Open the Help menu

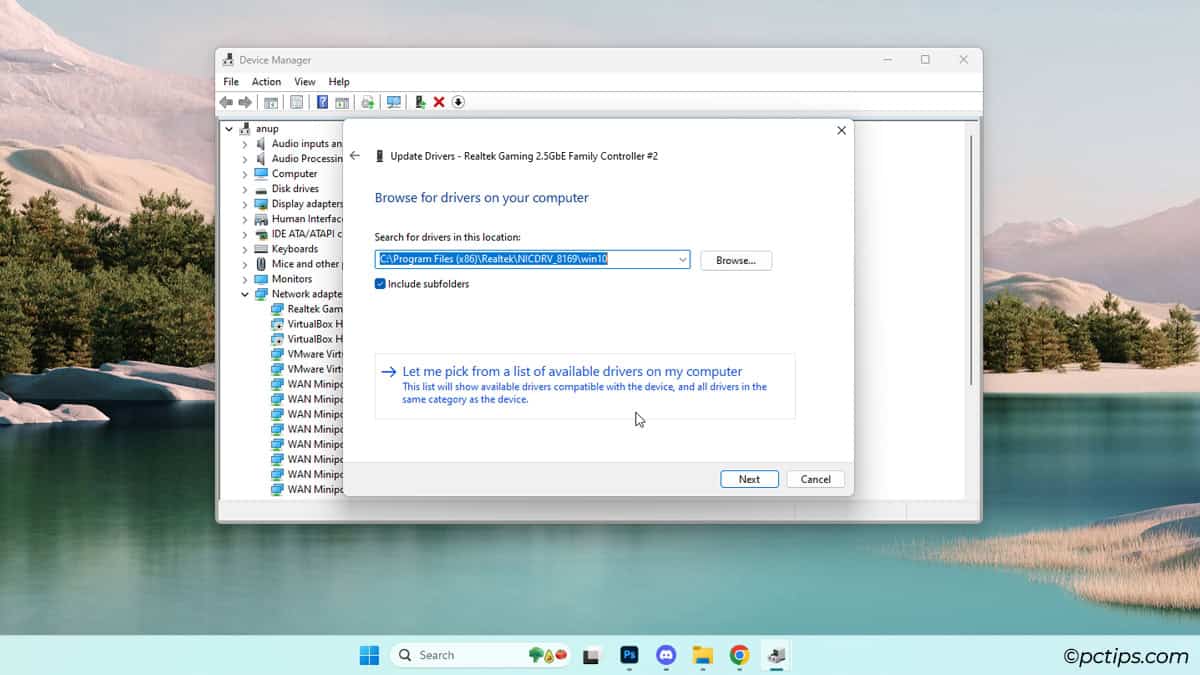click(x=339, y=82)
